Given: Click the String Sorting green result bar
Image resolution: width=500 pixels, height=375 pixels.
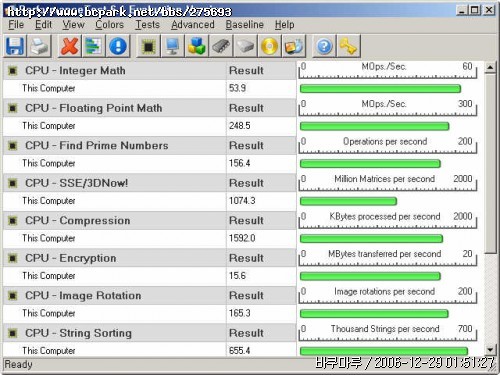Looking at the screenshot, I should [x=384, y=351].
